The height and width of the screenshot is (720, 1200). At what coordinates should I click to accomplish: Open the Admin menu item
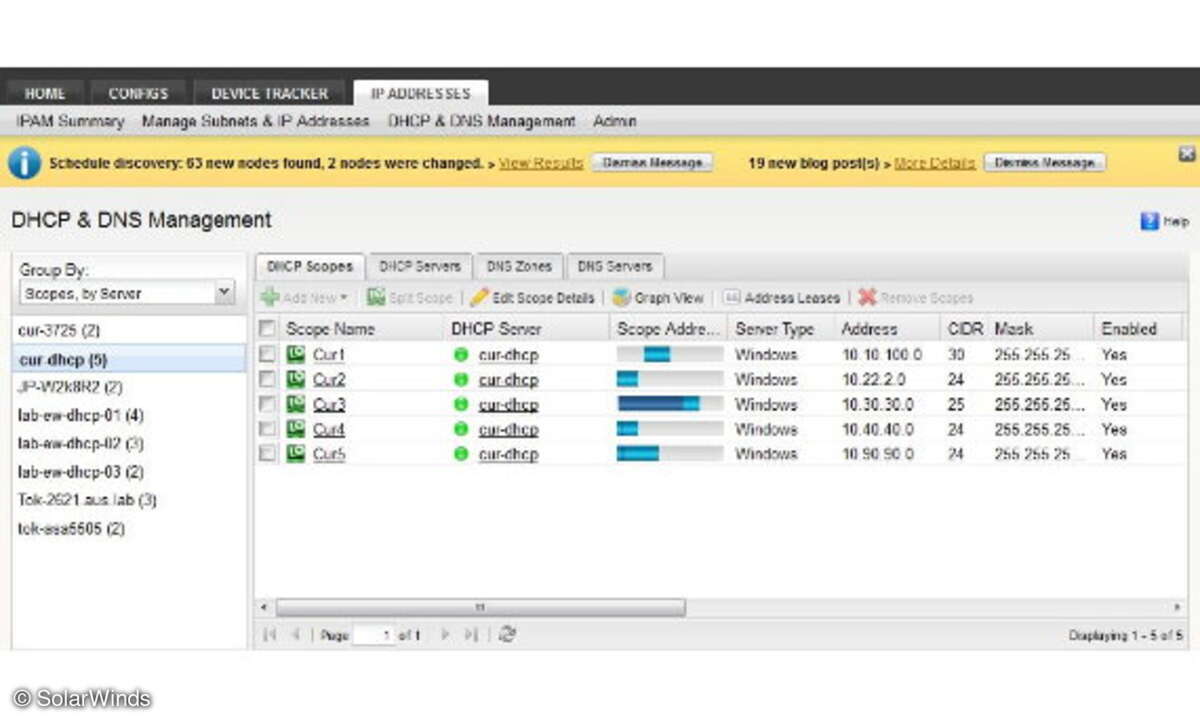click(x=615, y=121)
